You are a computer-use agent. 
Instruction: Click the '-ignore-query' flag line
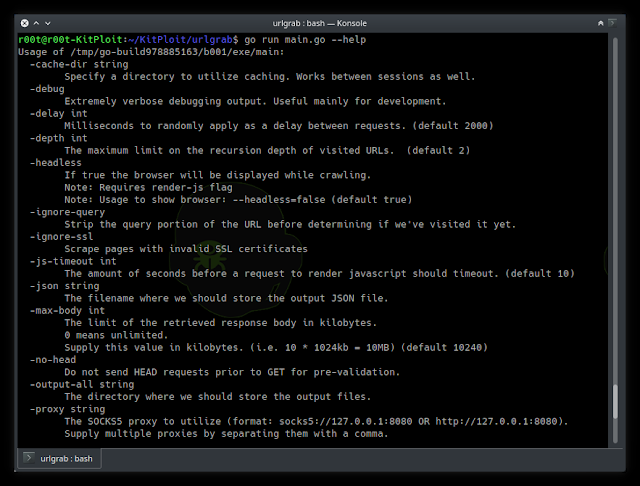click(67, 212)
